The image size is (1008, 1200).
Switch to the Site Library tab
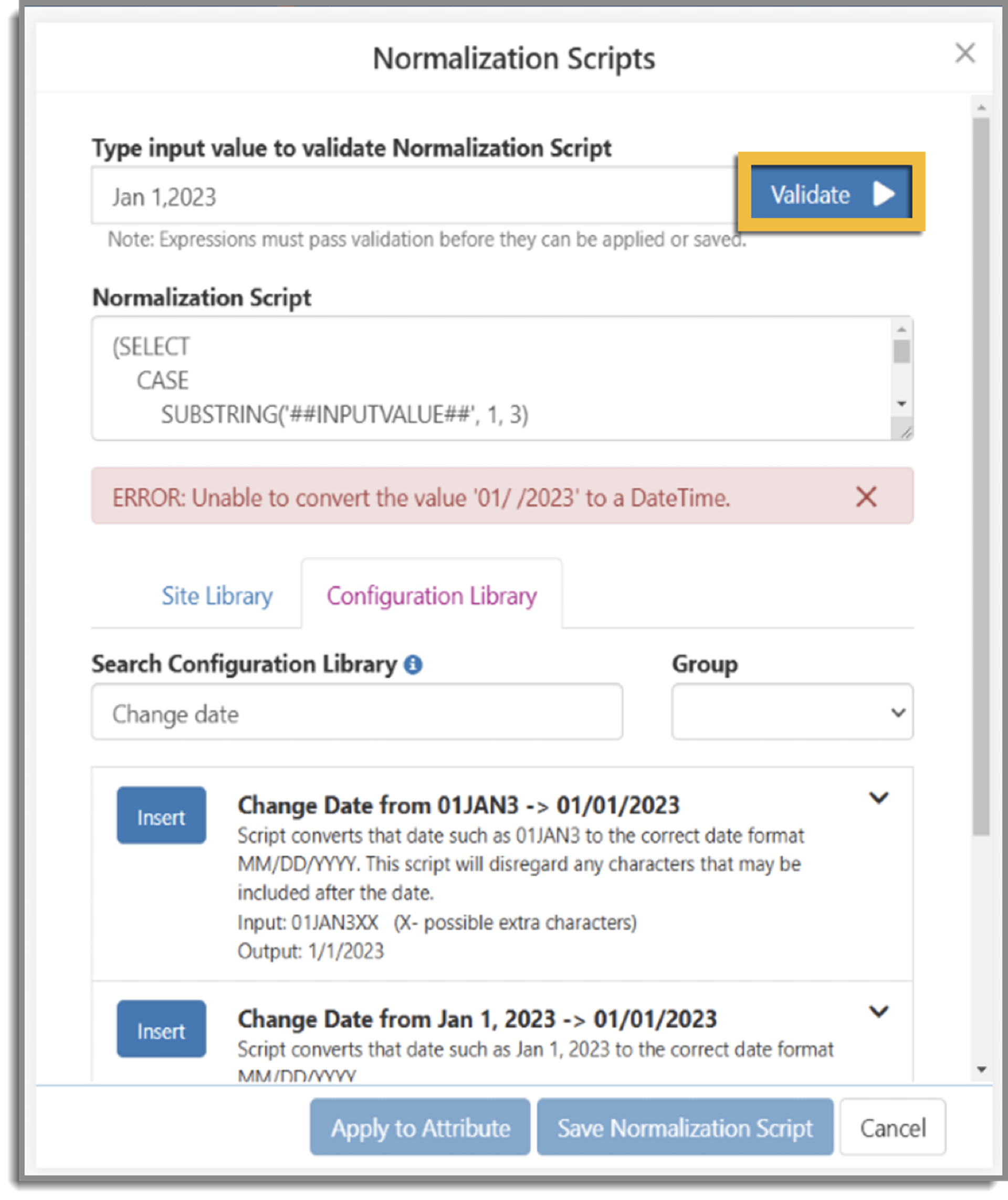click(217, 596)
